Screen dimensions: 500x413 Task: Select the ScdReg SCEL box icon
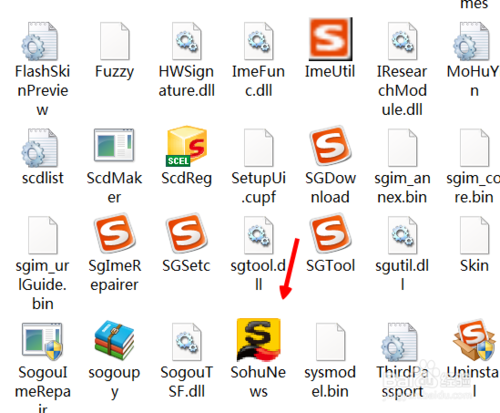(x=187, y=146)
